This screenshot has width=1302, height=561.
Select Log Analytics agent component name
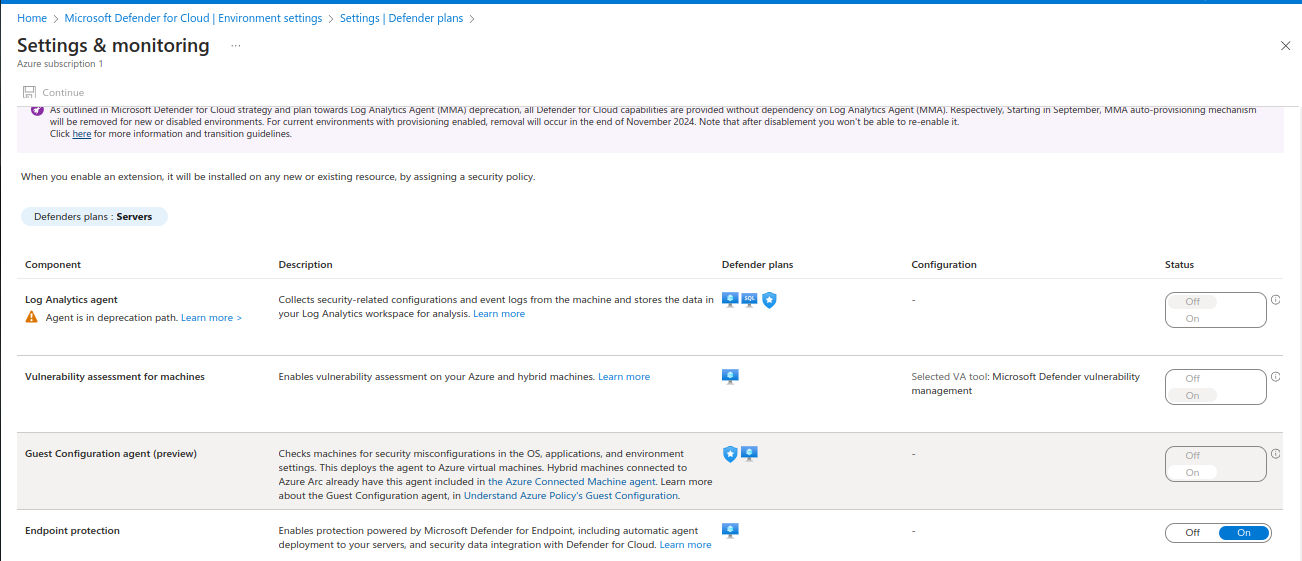tap(71, 300)
